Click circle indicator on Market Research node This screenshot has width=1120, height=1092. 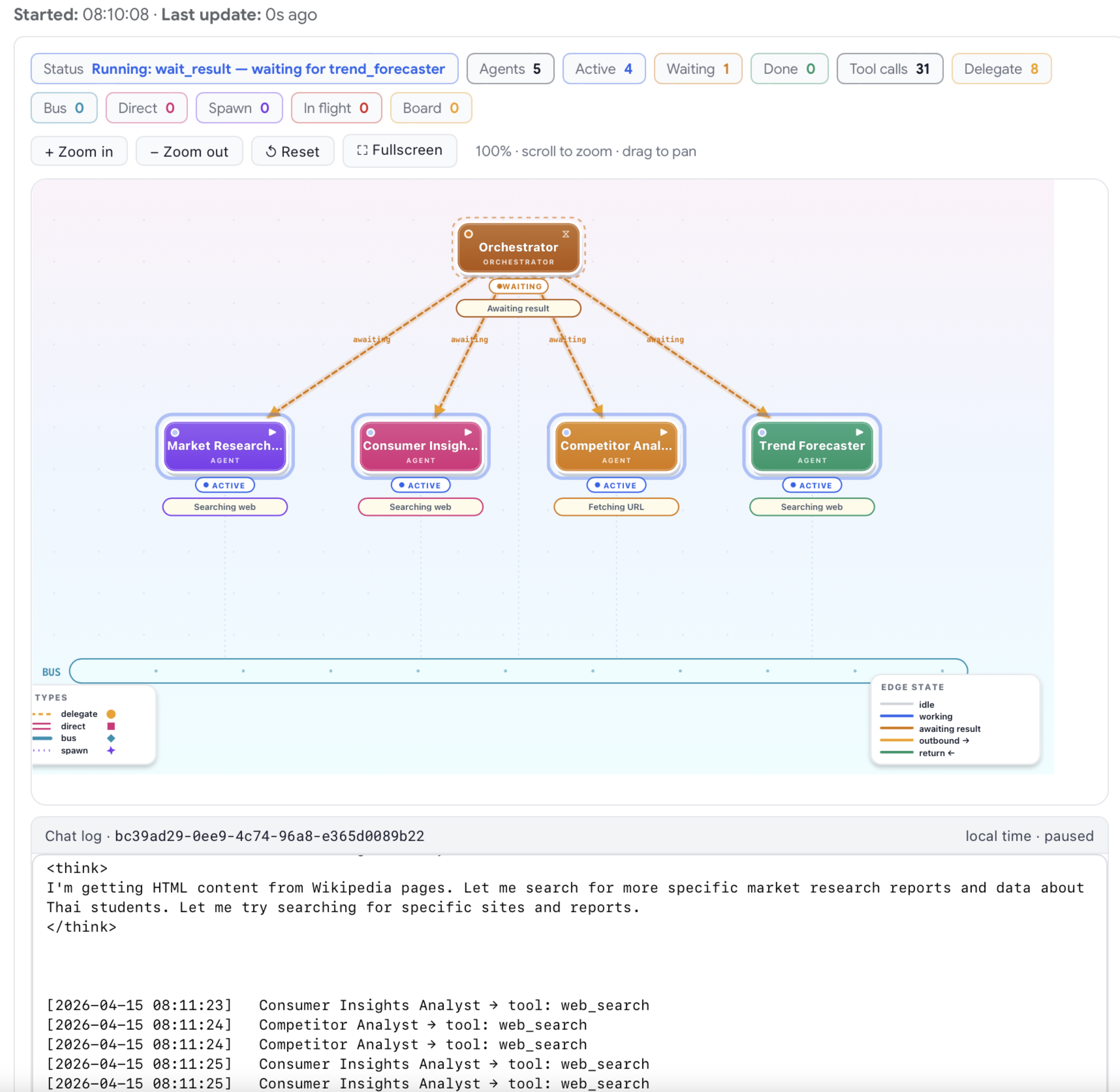pos(175,432)
